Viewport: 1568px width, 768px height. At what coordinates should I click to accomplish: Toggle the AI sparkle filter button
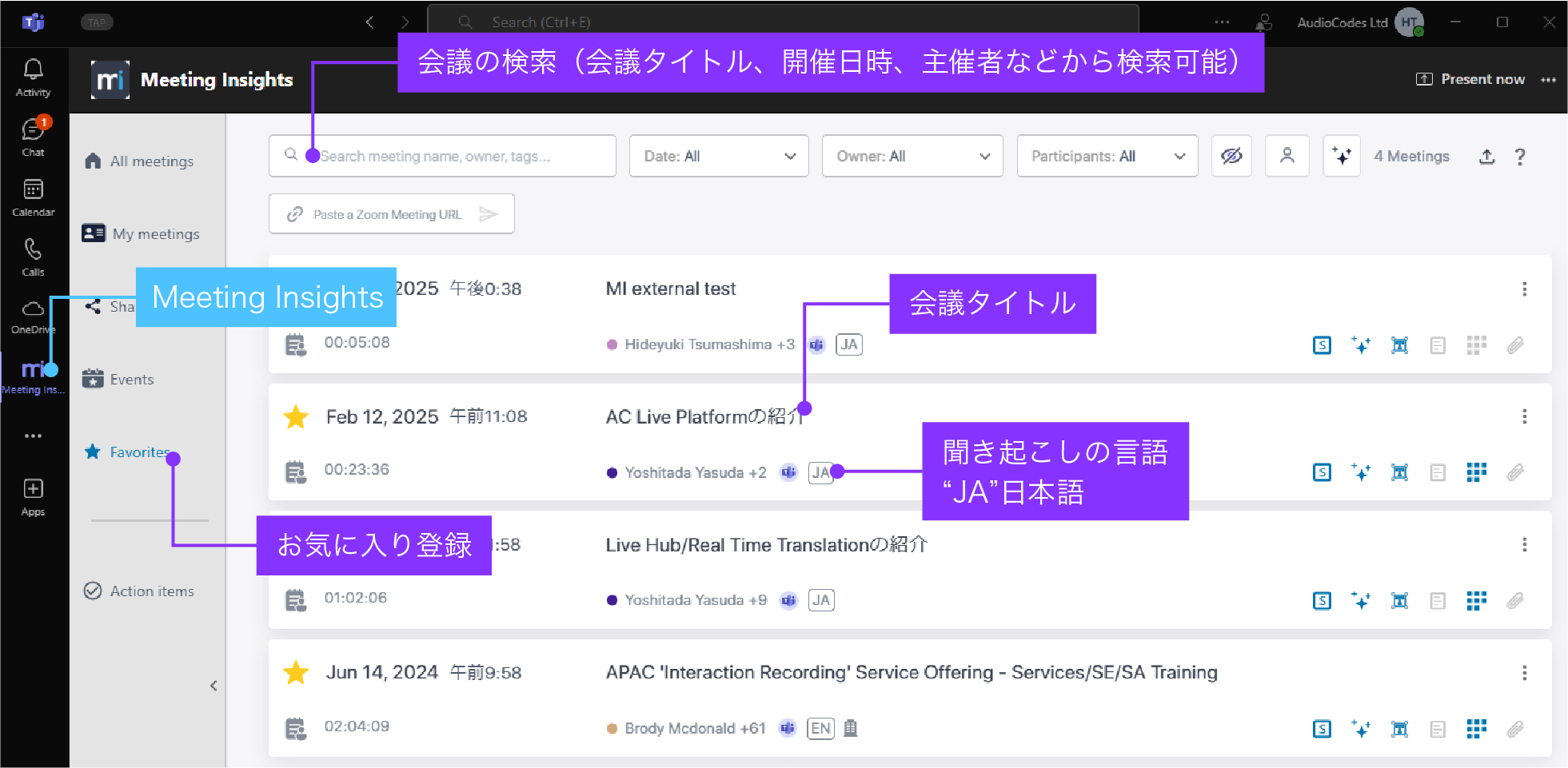coord(1342,156)
